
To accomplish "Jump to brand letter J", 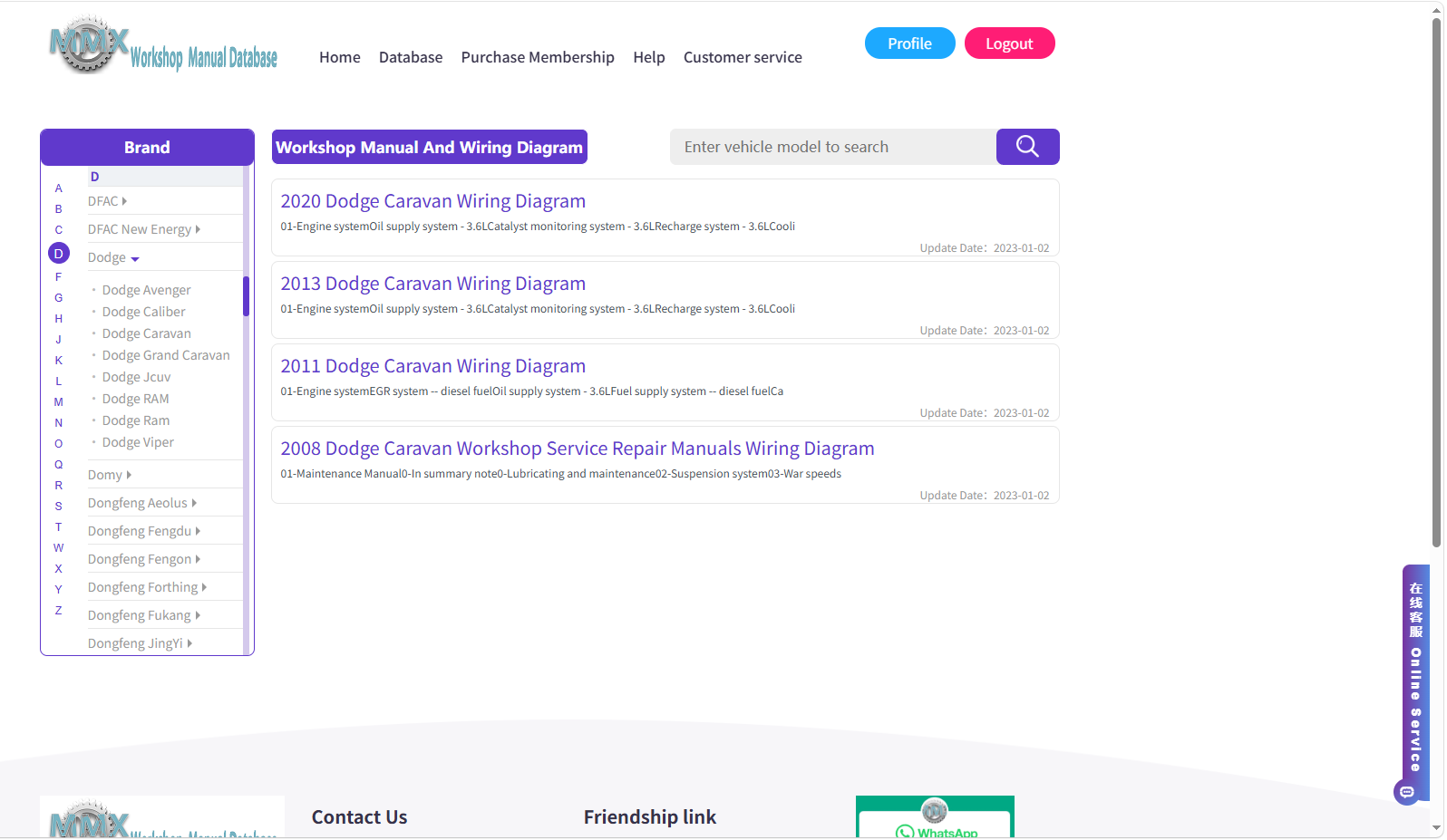I will click(x=59, y=340).
